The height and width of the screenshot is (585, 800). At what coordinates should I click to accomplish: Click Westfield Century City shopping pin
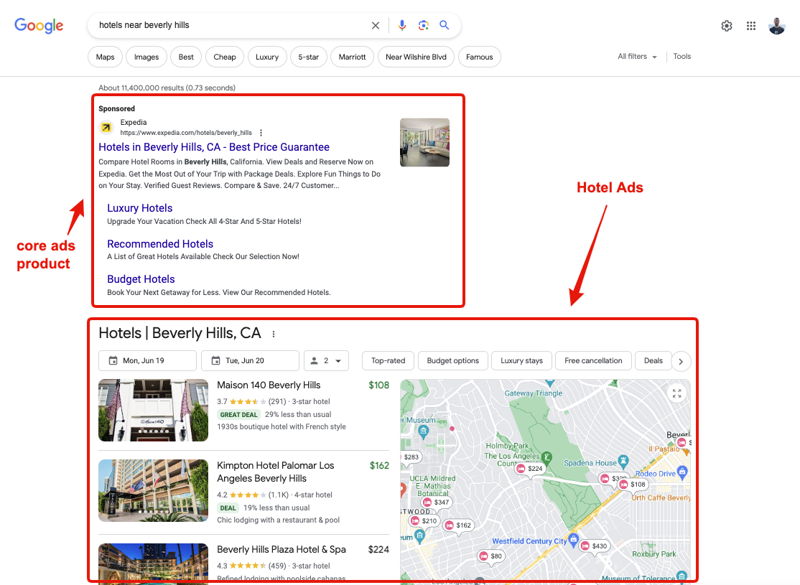coord(573,539)
